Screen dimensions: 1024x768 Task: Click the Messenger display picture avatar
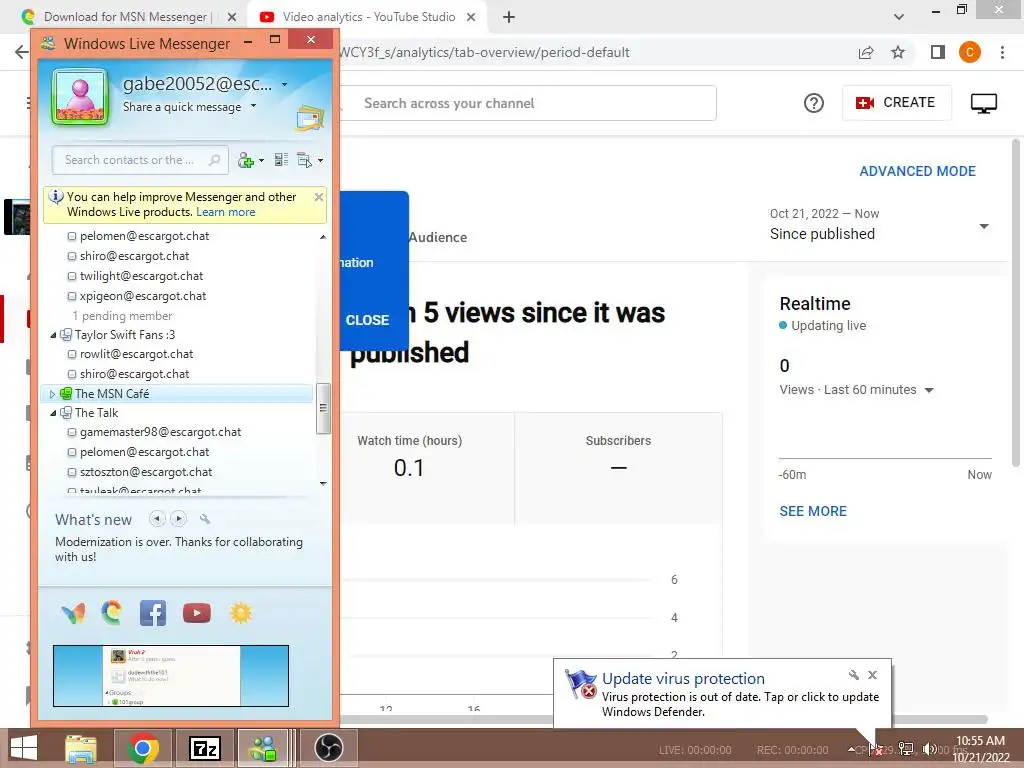point(80,97)
